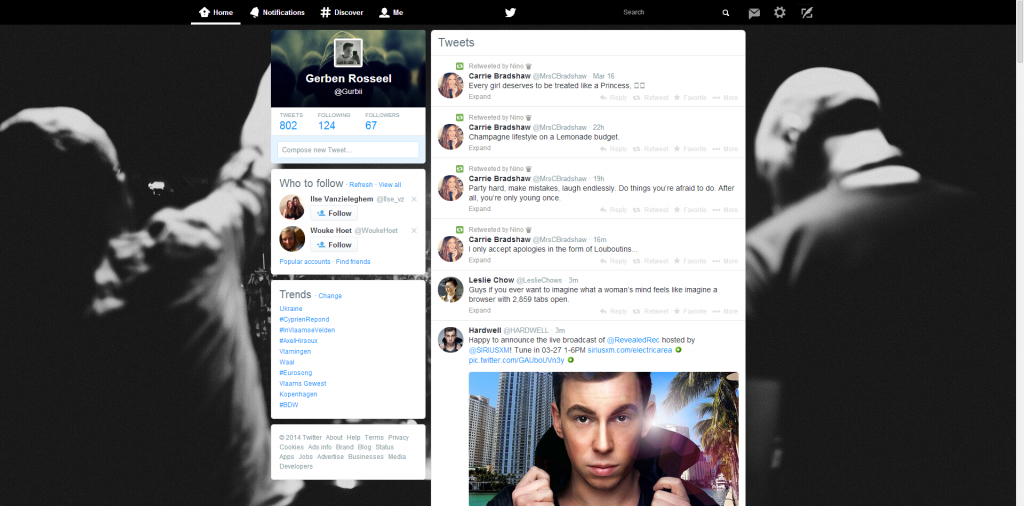This screenshot has width=1024, height=506.
Task: Click the Compose new Tweet box
Action: [x=348, y=150]
